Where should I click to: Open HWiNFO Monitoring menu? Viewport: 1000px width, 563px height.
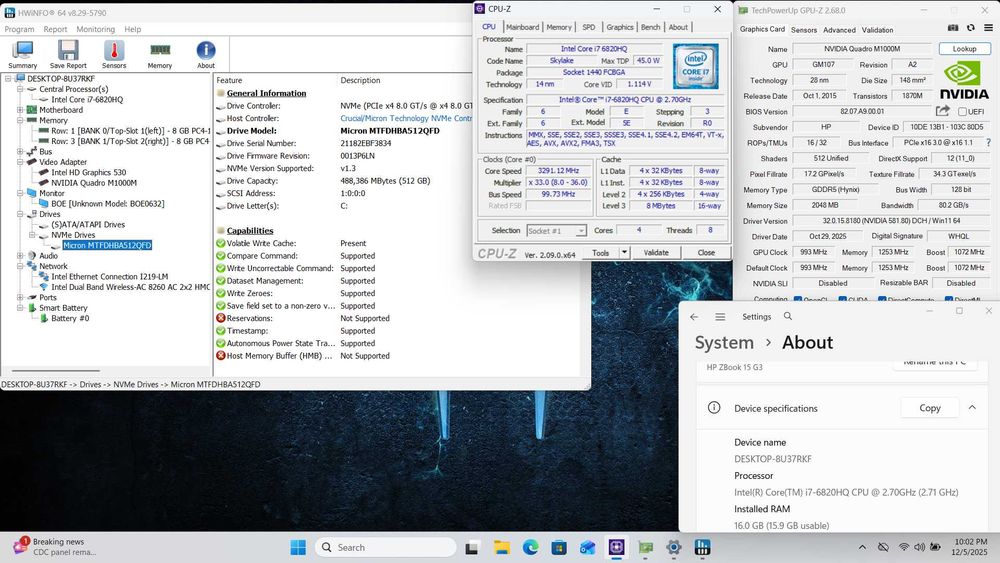point(96,29)
